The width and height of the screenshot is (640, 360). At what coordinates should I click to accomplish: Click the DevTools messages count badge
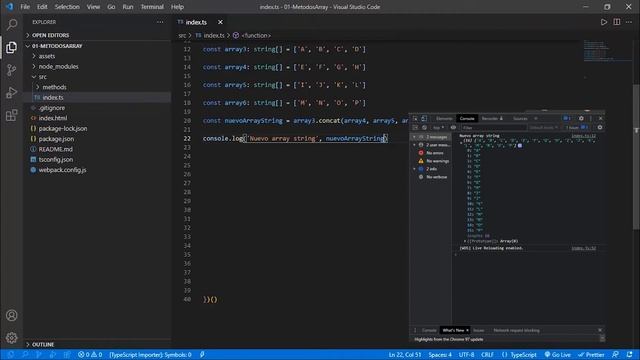coord(567,118)
